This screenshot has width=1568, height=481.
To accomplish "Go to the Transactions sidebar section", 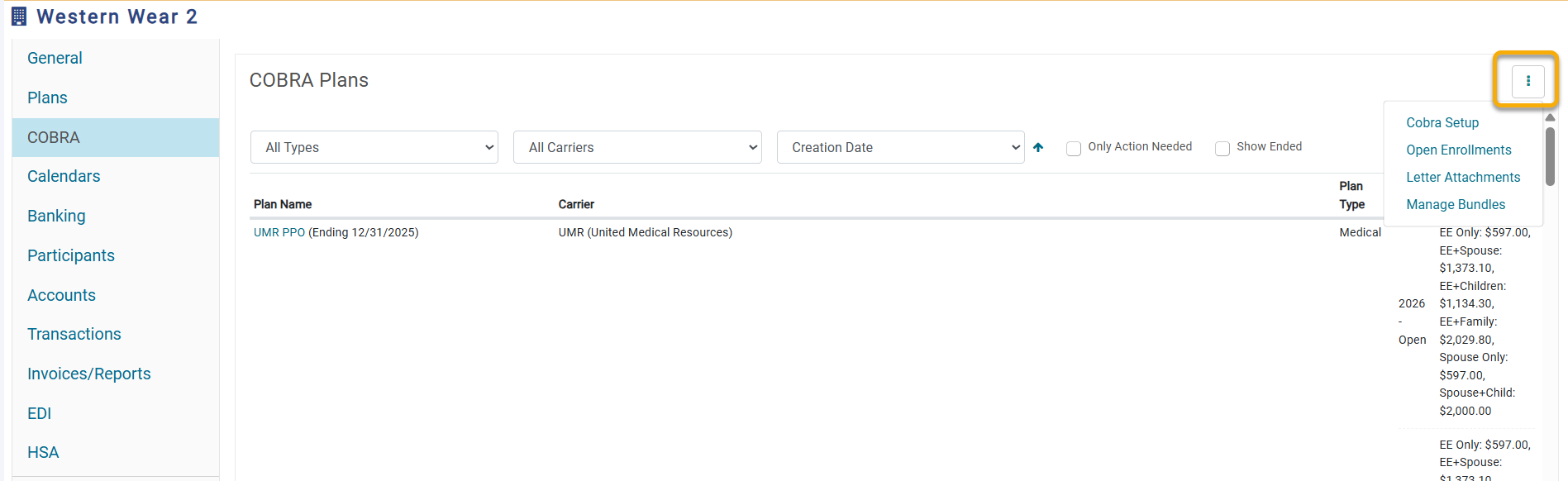I will click(x=74, y=334).
